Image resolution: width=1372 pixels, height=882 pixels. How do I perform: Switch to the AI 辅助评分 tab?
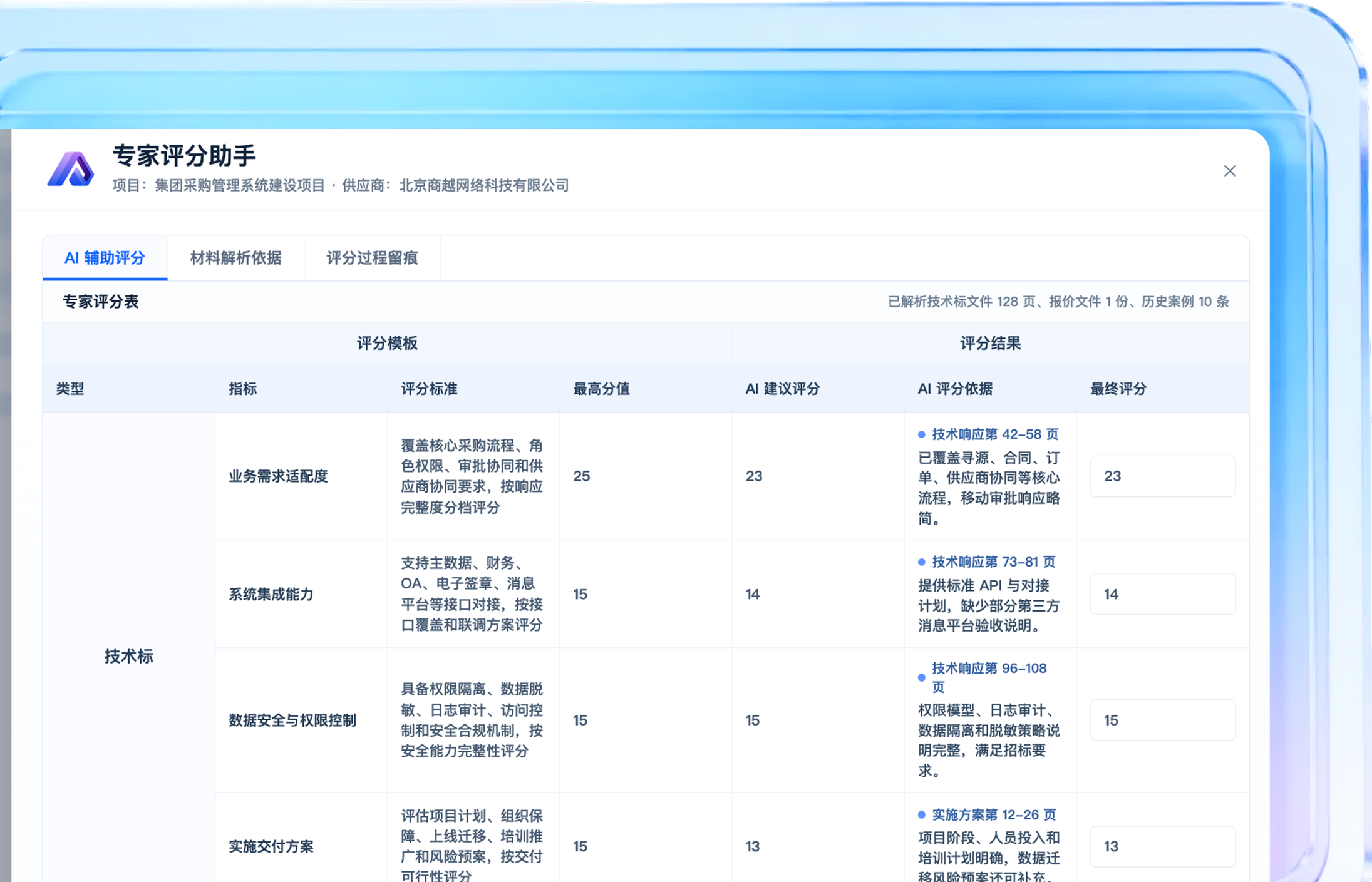pos(105,258)
